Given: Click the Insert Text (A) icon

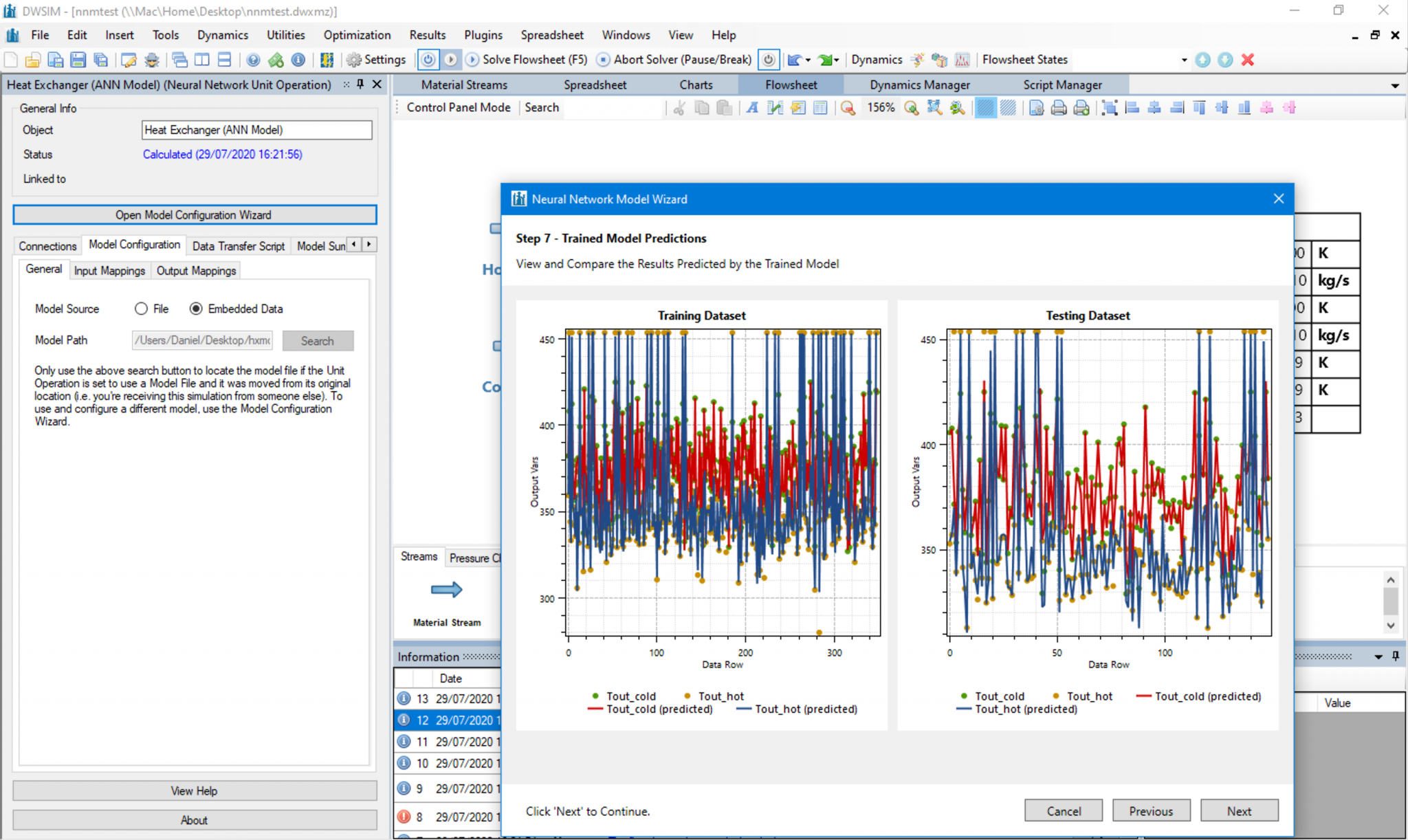Looking at the screenshot, I should tap(751, 107).
